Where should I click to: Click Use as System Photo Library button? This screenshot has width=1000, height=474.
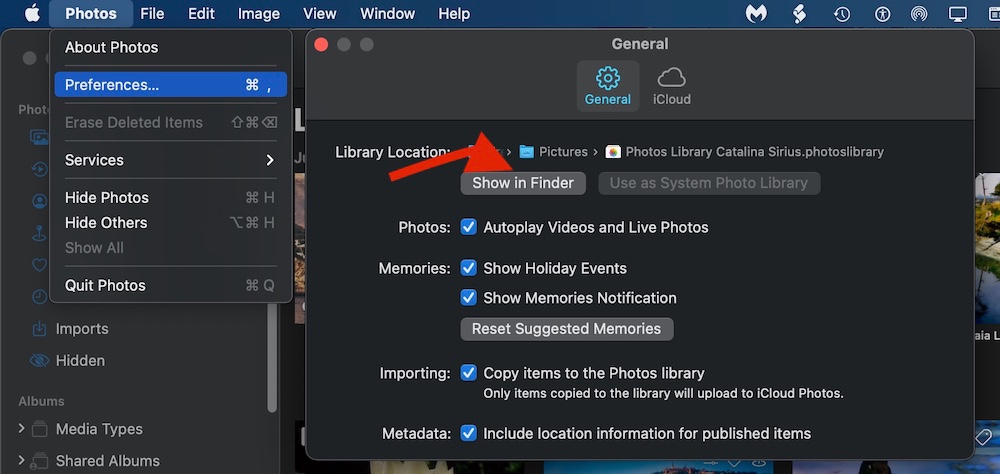tap(709, 183)
